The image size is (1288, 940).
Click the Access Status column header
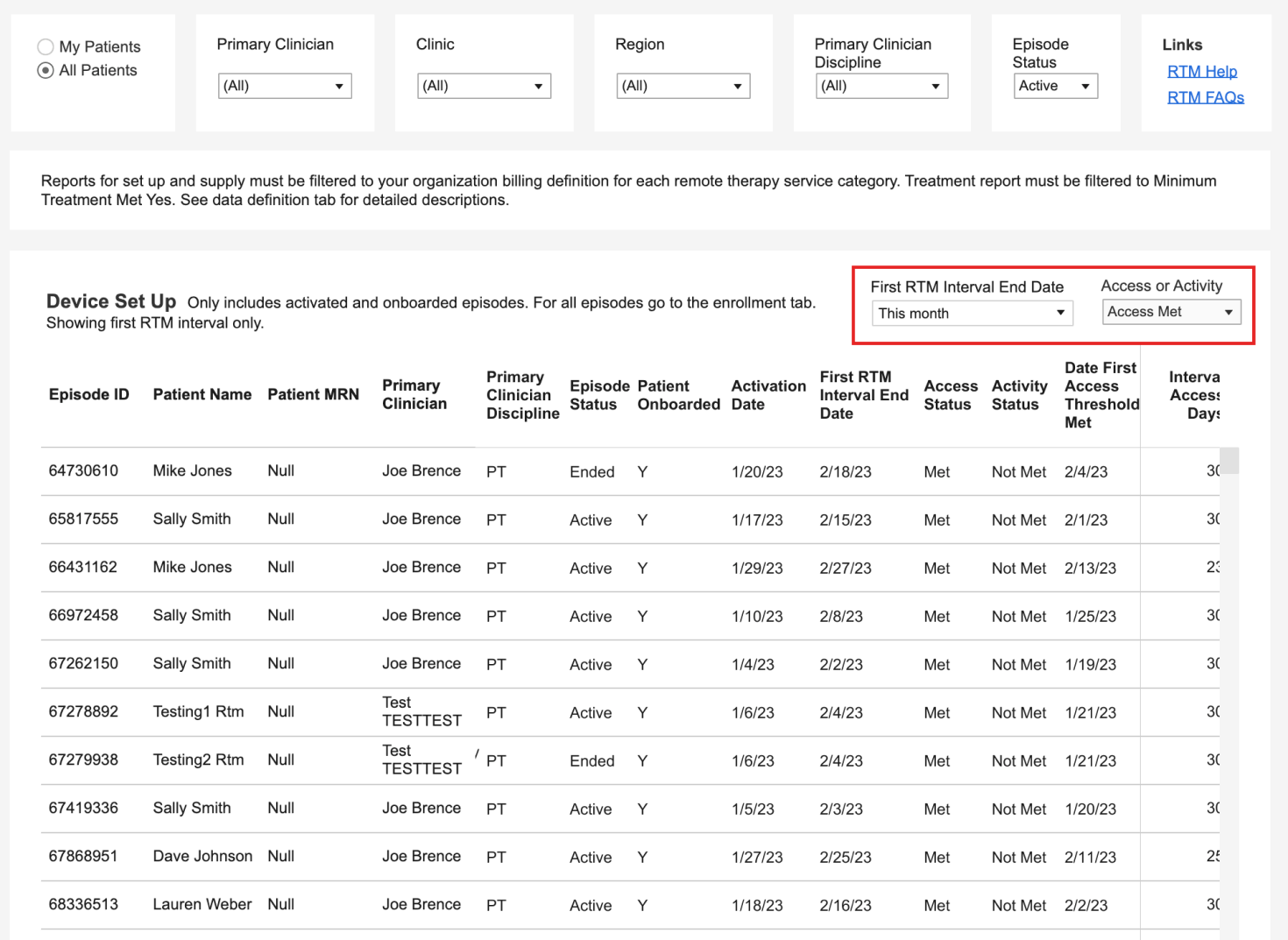pos(950,395)
